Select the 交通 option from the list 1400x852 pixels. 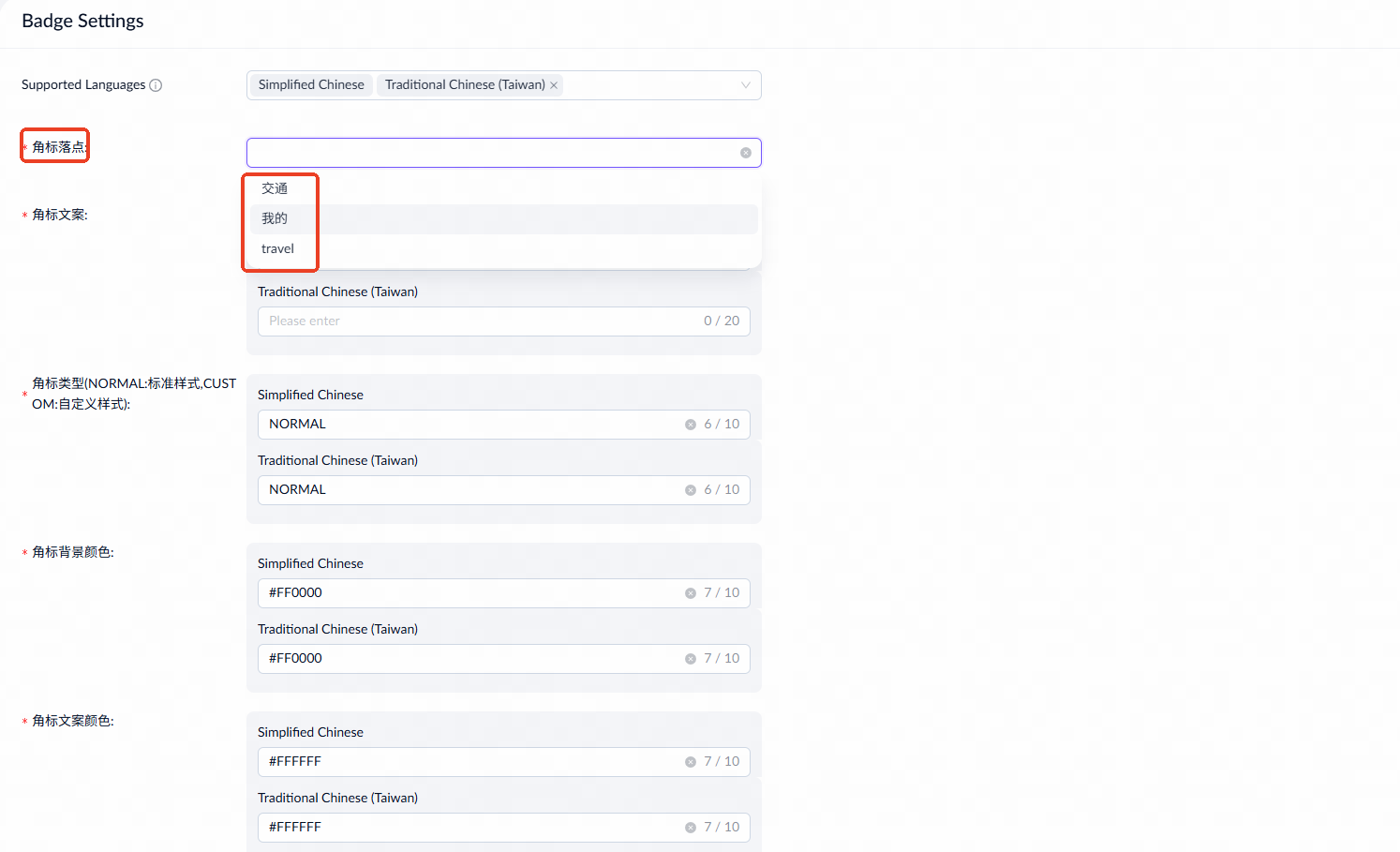275,188
